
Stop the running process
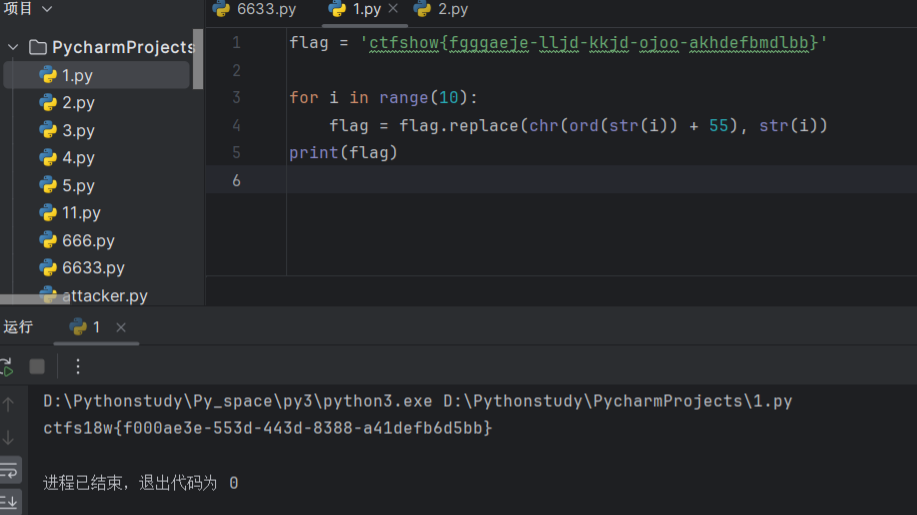pos(37,367)
